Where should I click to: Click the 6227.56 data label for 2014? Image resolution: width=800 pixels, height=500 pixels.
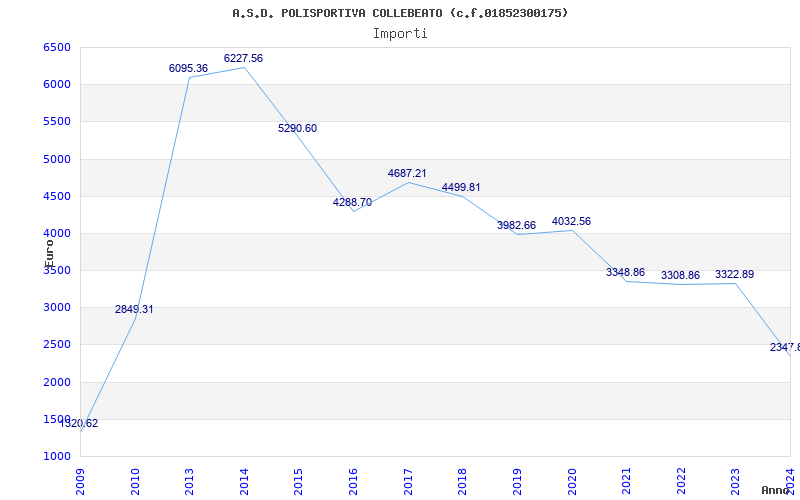243,59
